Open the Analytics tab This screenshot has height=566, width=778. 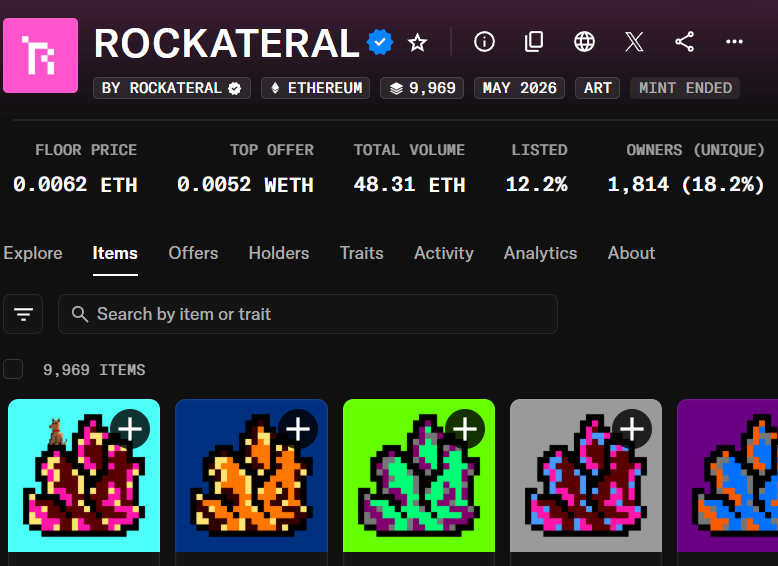(x=540, y=253)
